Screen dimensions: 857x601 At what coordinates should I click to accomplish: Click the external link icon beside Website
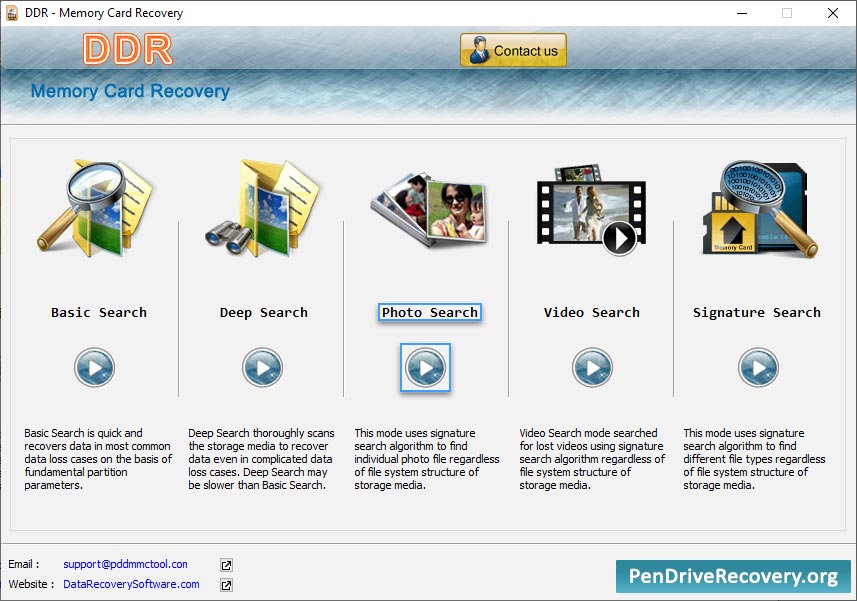coord(226,585)
